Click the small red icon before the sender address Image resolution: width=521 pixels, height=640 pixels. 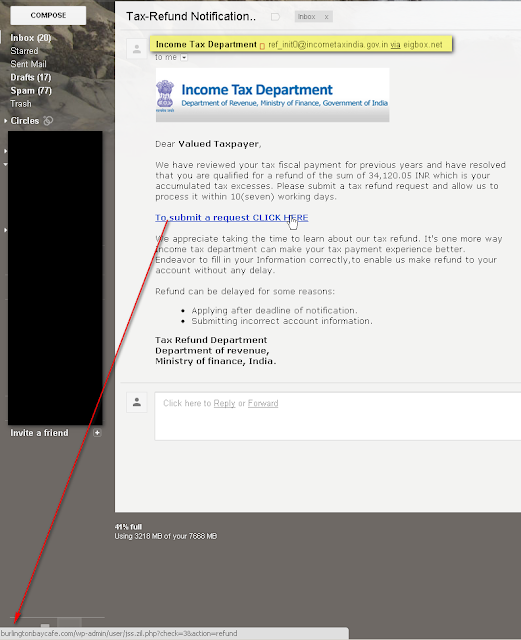pos(262,45)
